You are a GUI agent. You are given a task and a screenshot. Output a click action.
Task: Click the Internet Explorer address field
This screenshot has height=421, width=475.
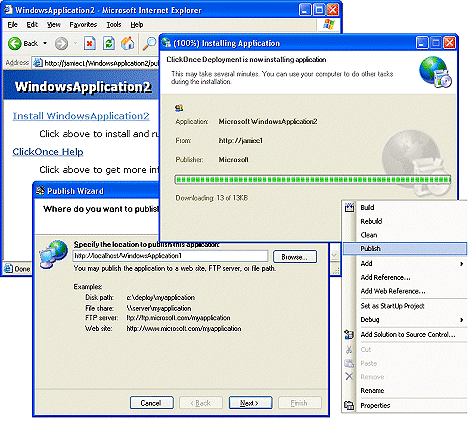click(x=97, y=63)
